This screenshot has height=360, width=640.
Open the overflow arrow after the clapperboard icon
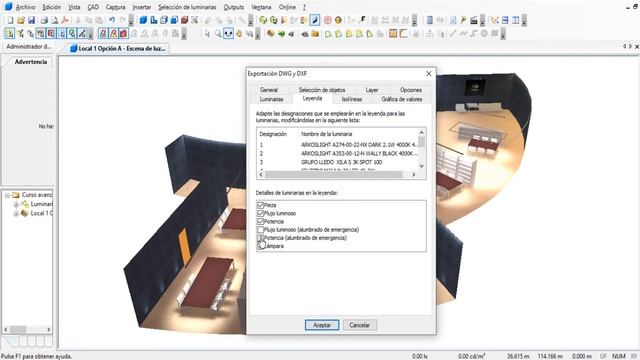[482, 20]
